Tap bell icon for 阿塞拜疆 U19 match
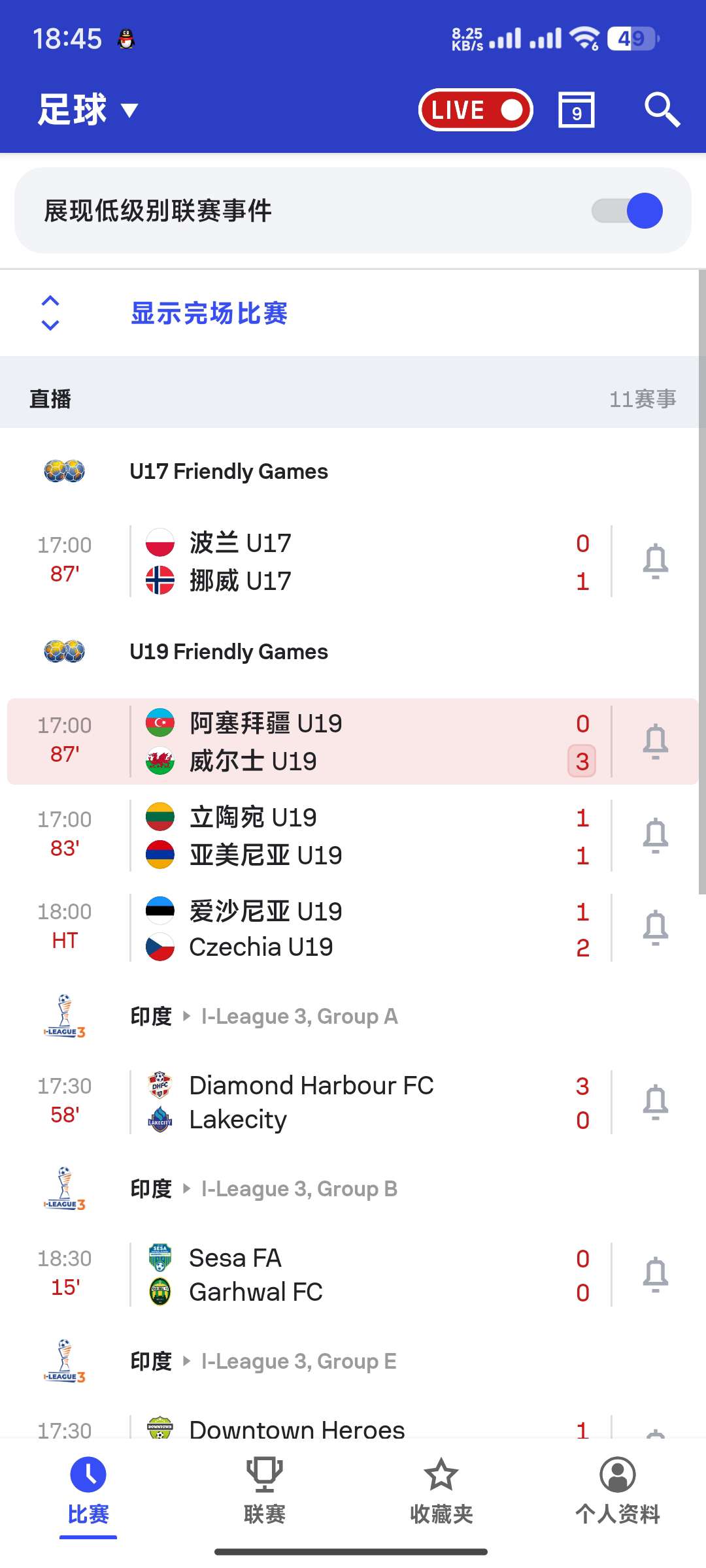The height and width of the screenshot is (1568, 706). click(656, 742)
